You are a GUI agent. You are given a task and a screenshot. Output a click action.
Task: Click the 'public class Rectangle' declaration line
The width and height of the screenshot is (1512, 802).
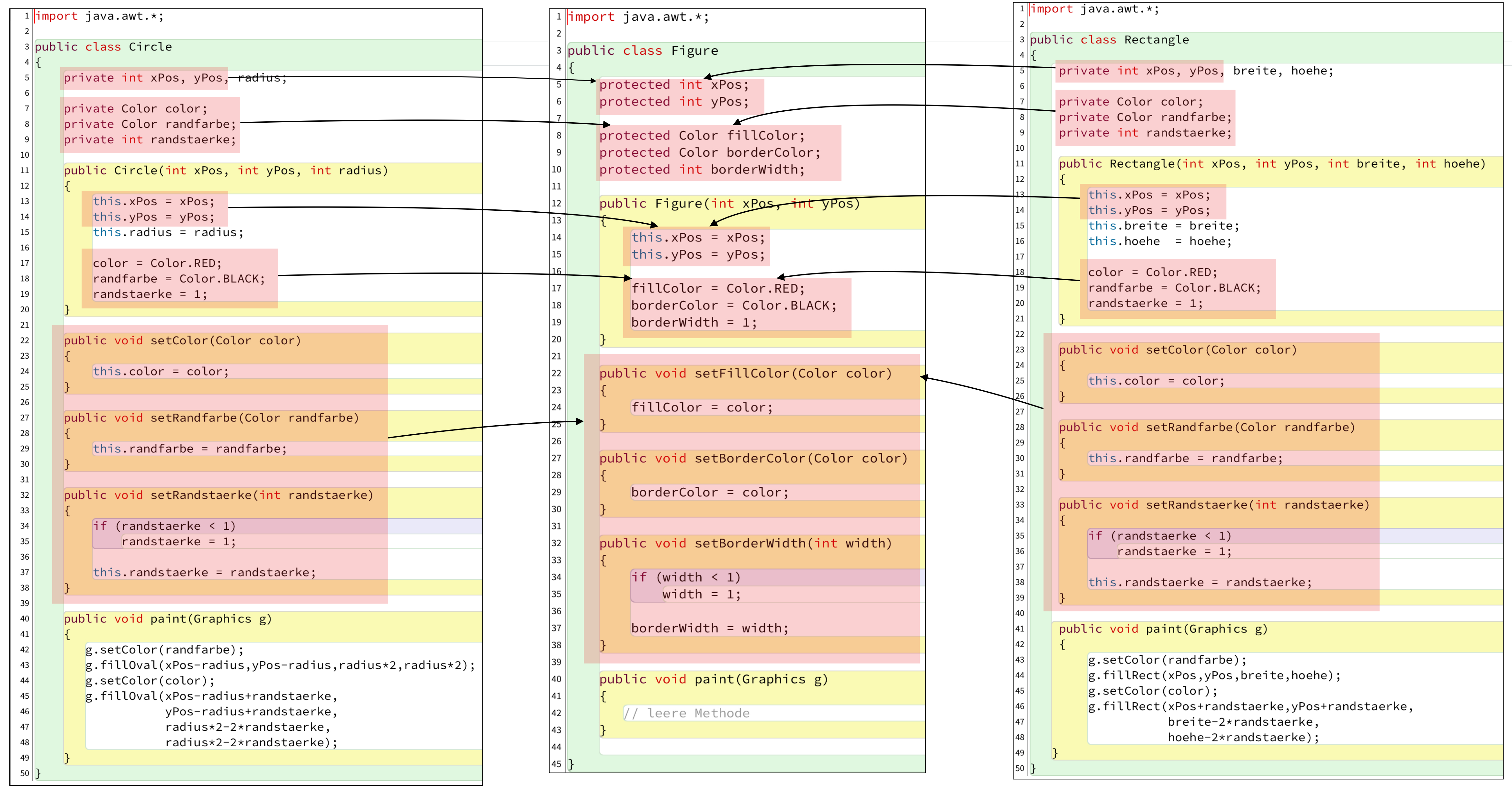pyautogui.click(x=1109, y=40)
